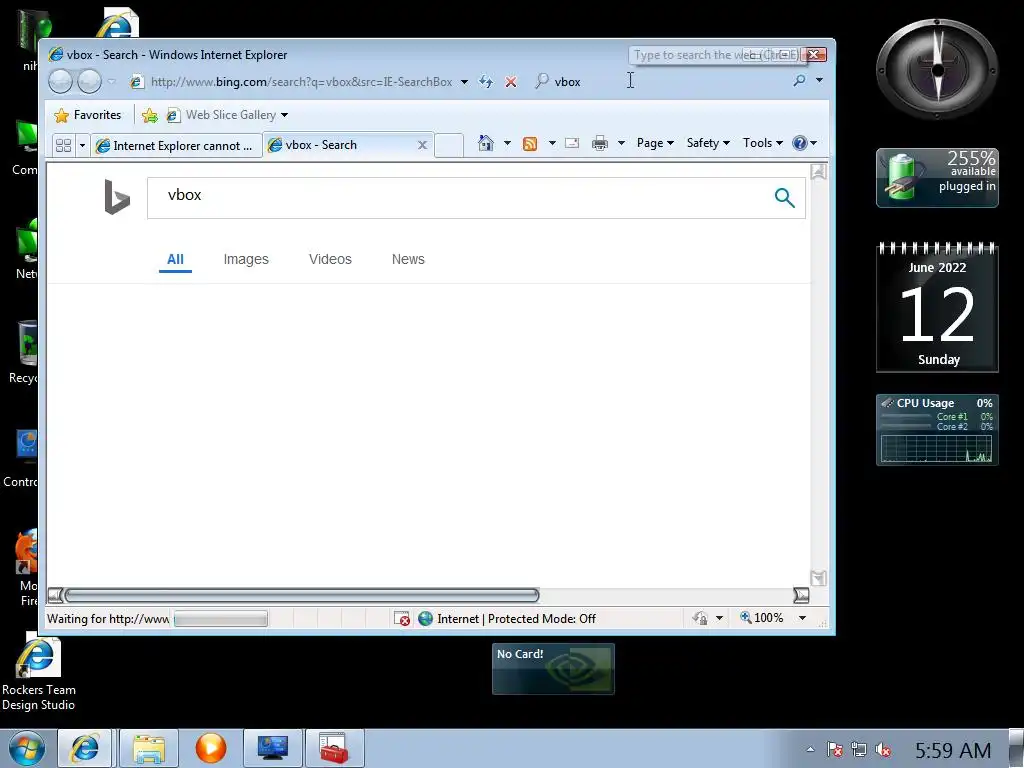
Task: Go to News results on Bing
Action: (408, 259)
